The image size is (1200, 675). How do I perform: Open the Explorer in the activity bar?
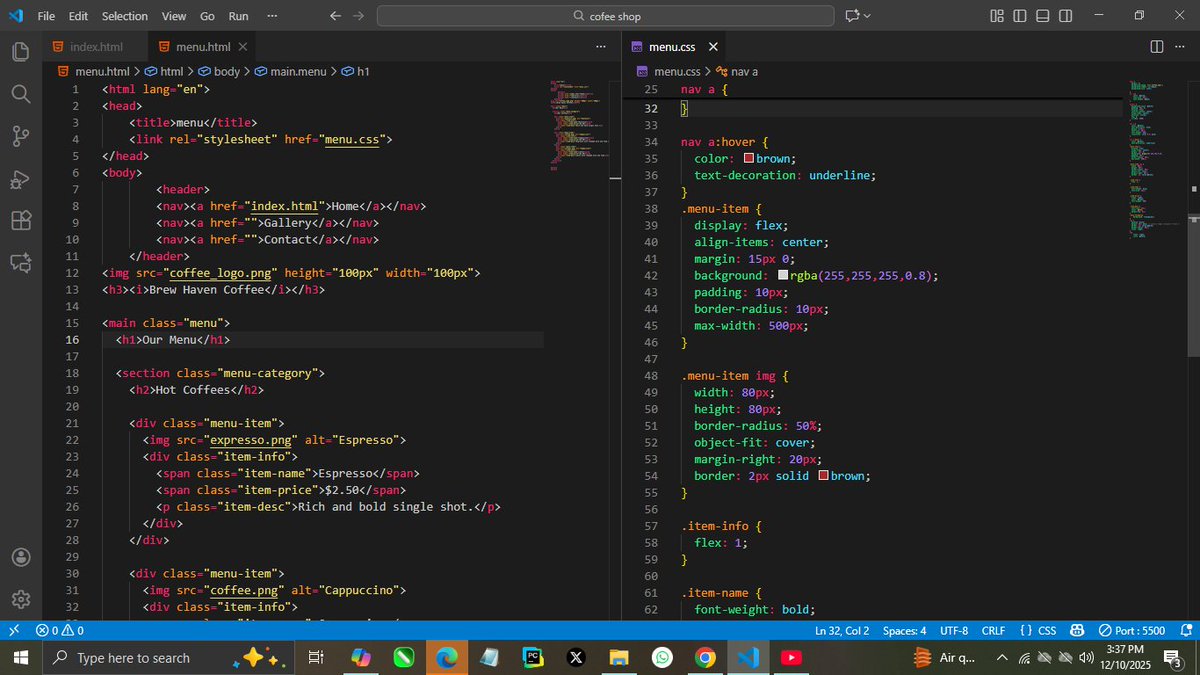coord(20,51)
